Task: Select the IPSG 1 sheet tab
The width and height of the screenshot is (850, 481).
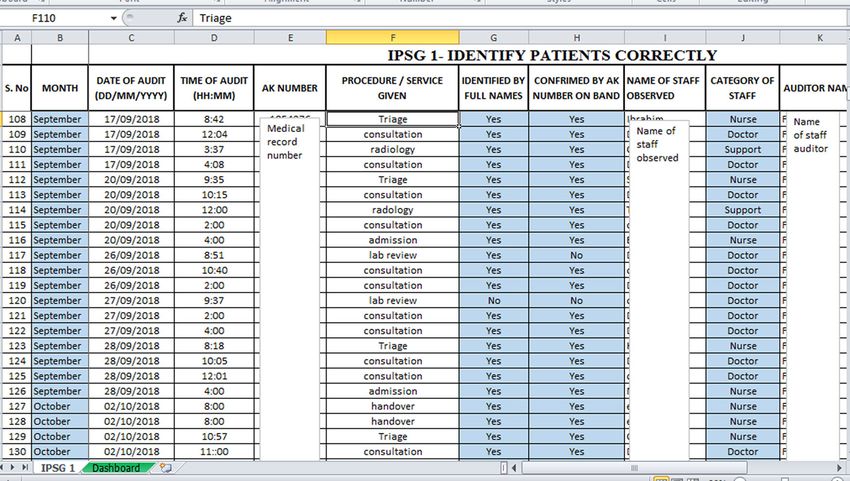Action: pos(58,468)
